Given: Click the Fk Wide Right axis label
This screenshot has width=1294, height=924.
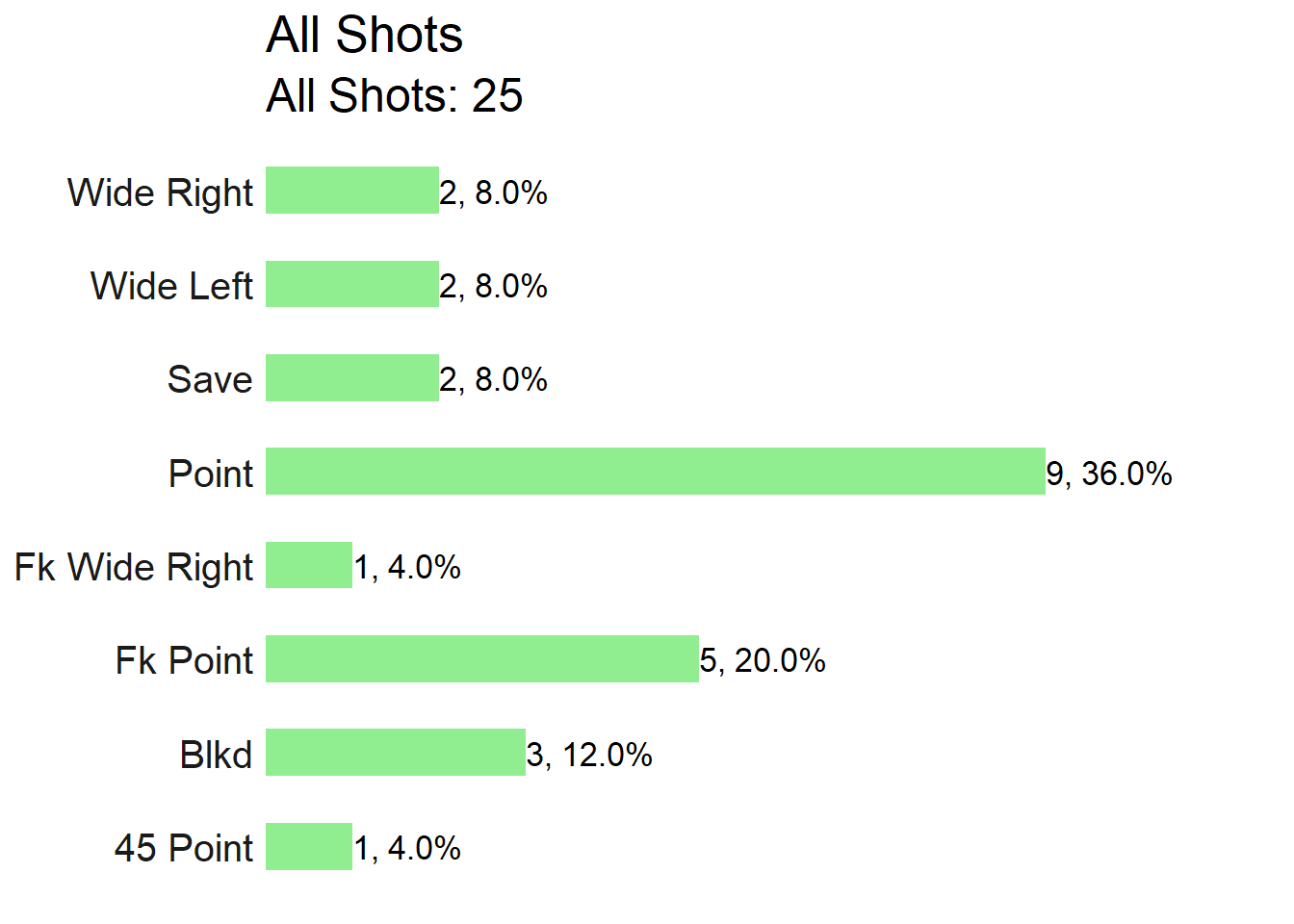Looking at the screenshot, I should [x=134, y=568].
